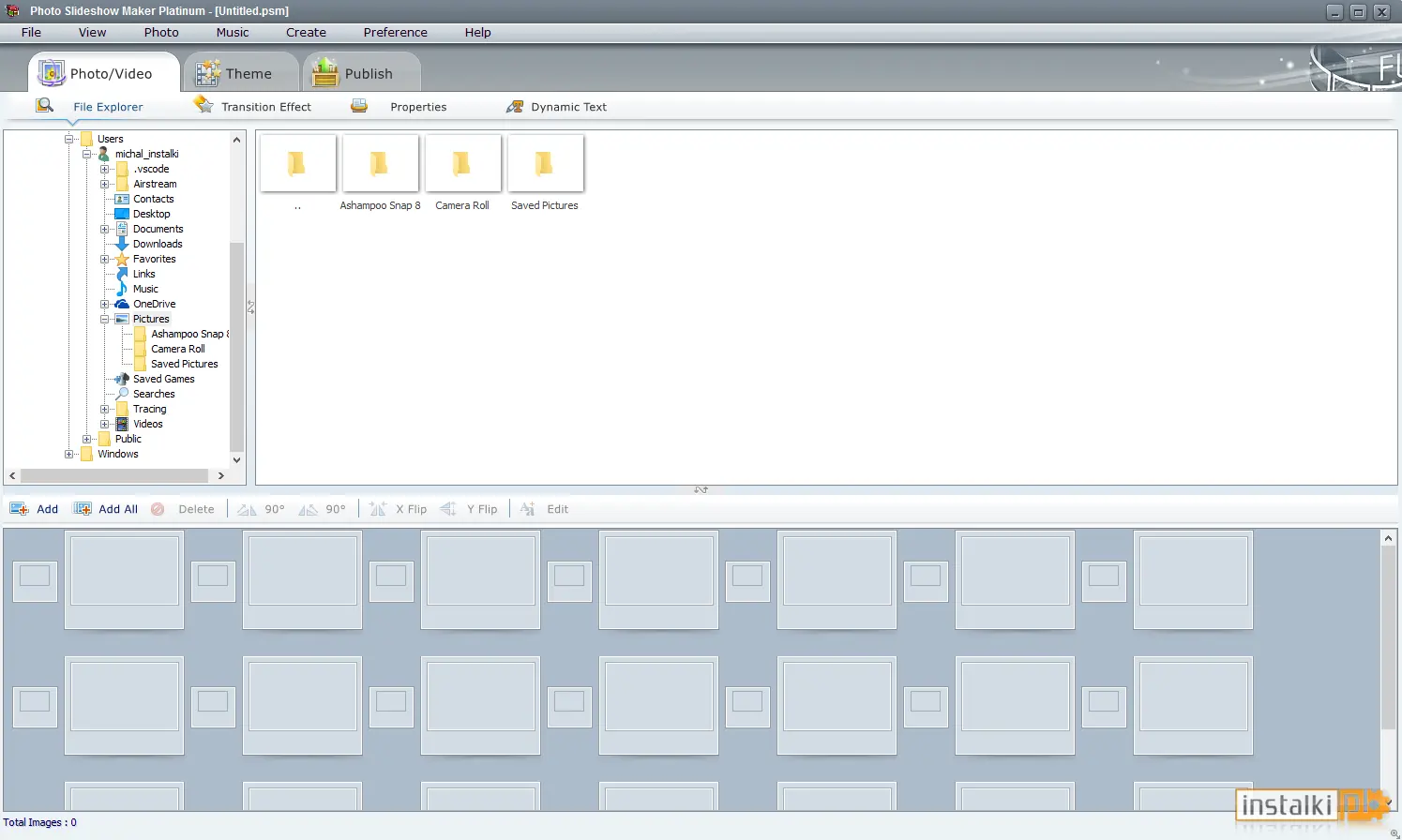Select the Videos film icon in tree

(122, 424)
